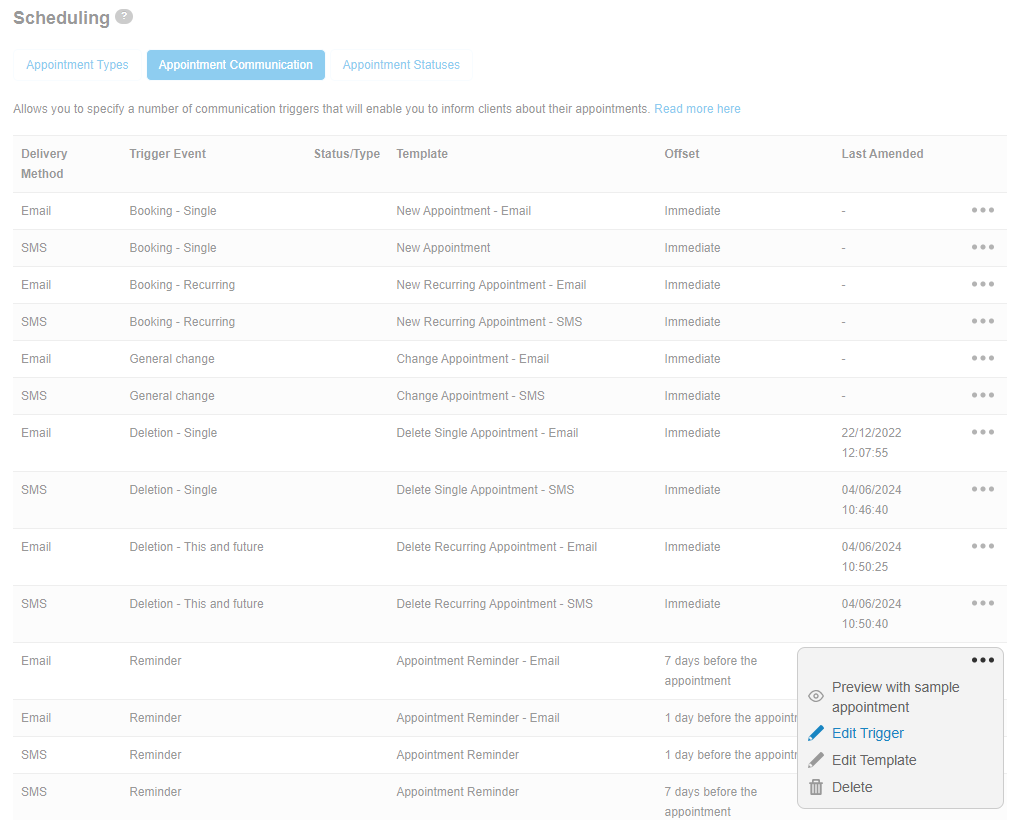1017x820 pixels.
Task: Open the three-dot menu for New Appointment SMS row
Action: click(x=983, y=247)
